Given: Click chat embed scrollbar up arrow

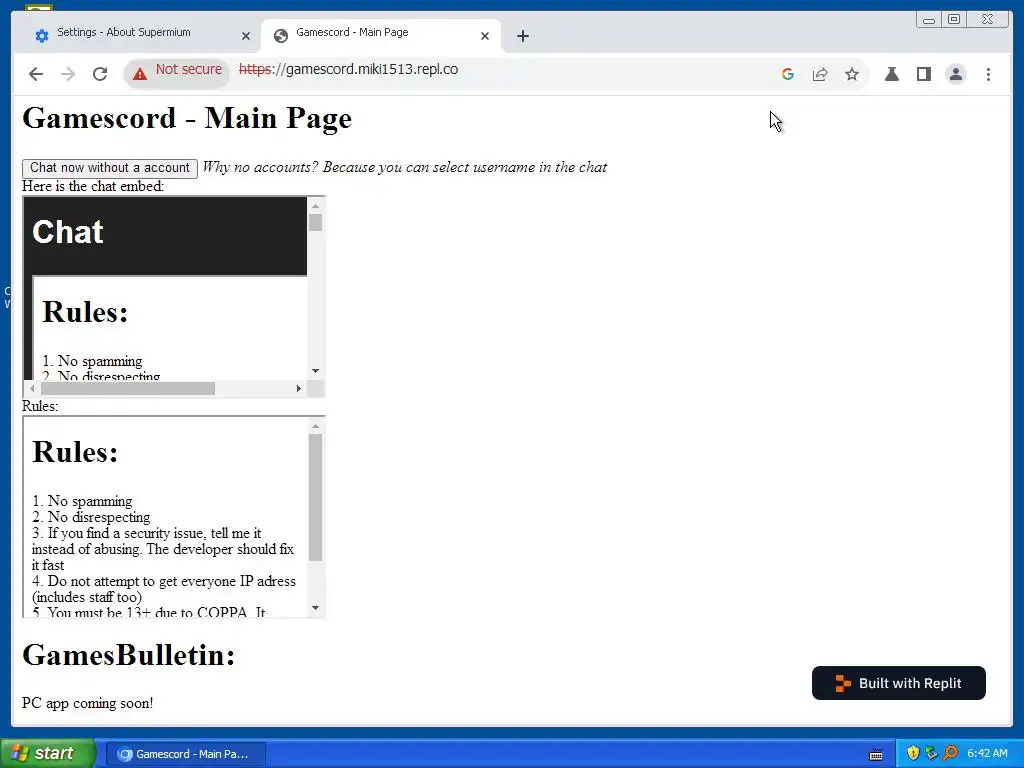Looking at the screenshot, I should [315, 206].
